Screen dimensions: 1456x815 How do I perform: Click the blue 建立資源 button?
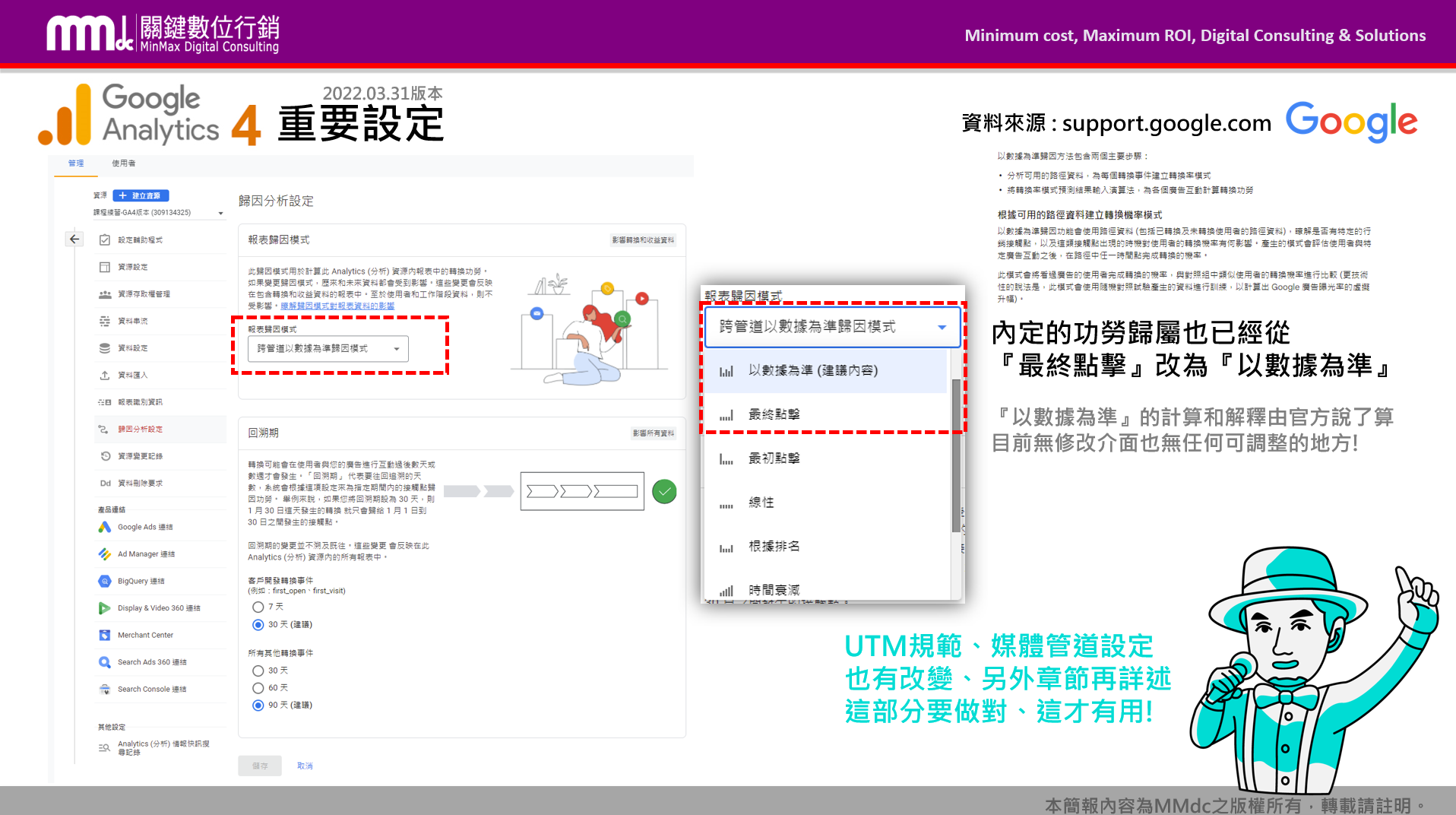[x=142, y=195]
